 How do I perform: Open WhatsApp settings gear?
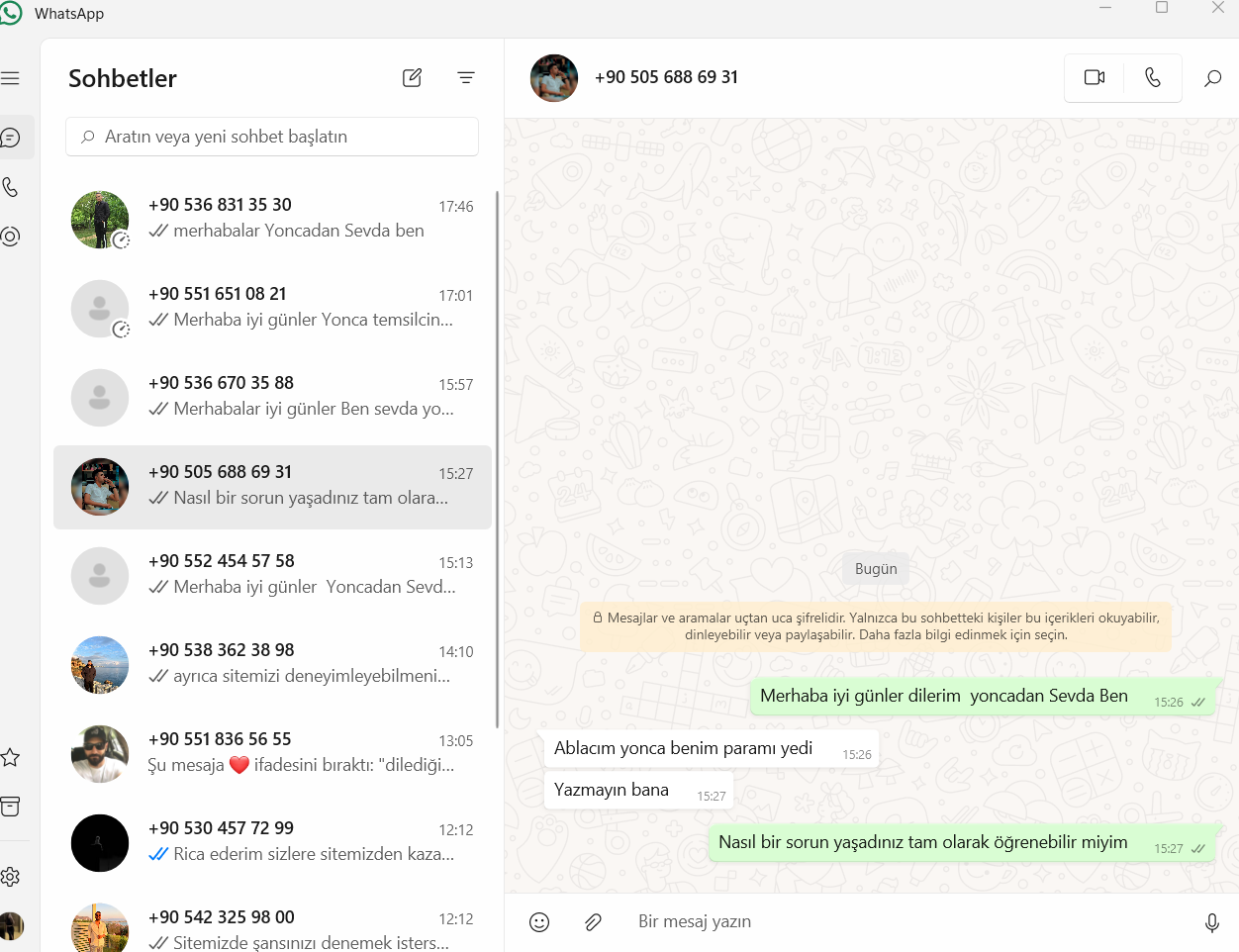(x=11, y=877)
